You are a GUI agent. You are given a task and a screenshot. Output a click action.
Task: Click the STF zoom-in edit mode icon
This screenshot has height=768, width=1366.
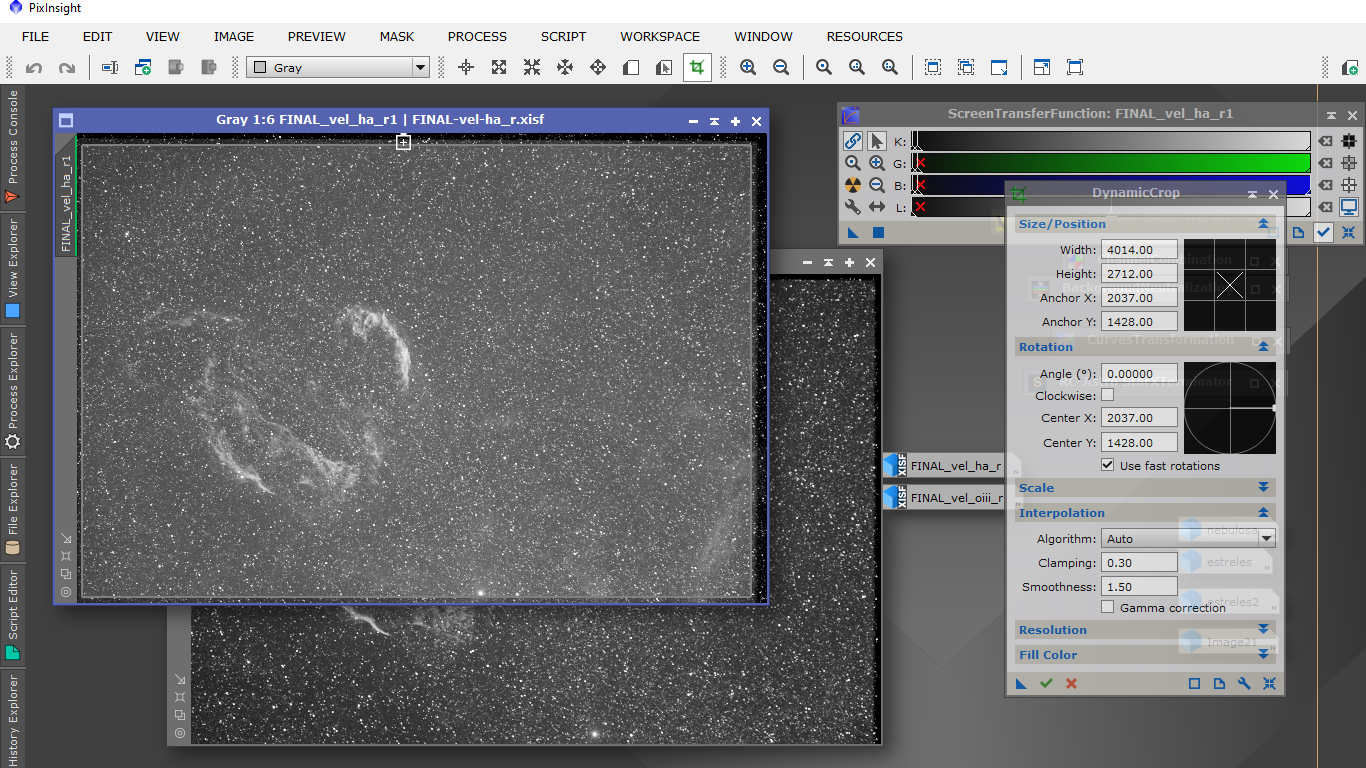click(x=877, y=163)
